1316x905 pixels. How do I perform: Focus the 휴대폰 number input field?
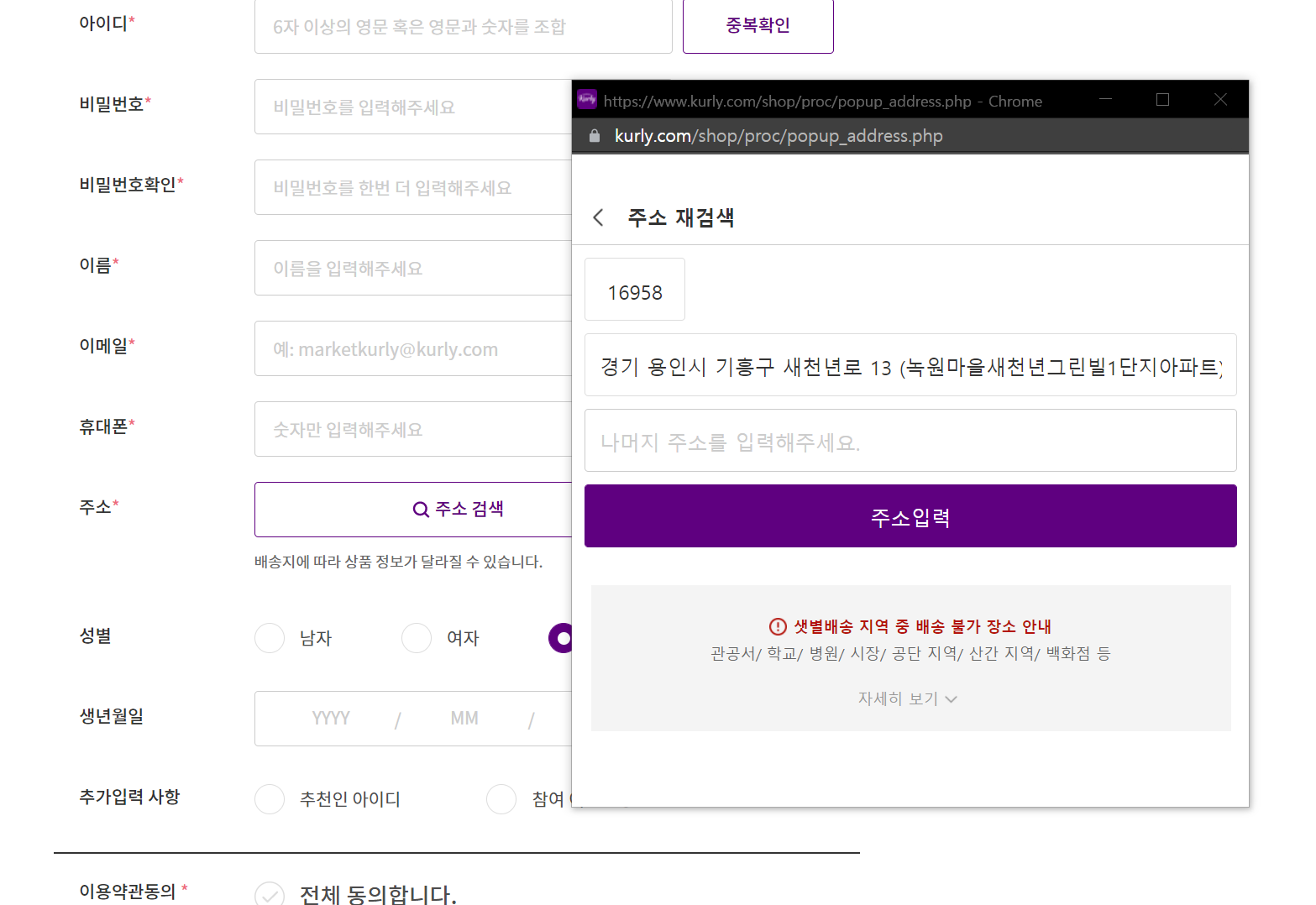(x=413, y=429)
